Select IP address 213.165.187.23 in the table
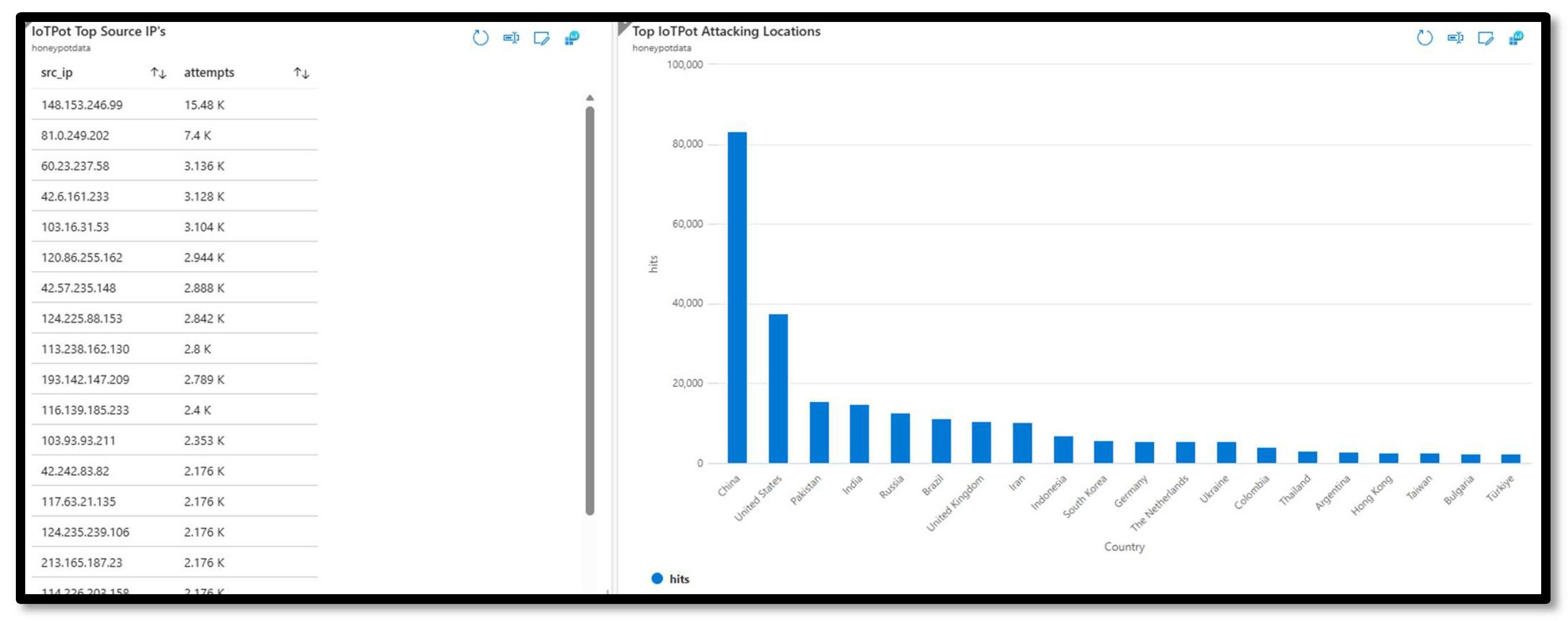Viewport: 1568px width, 621px height. (x=82, y=562)
